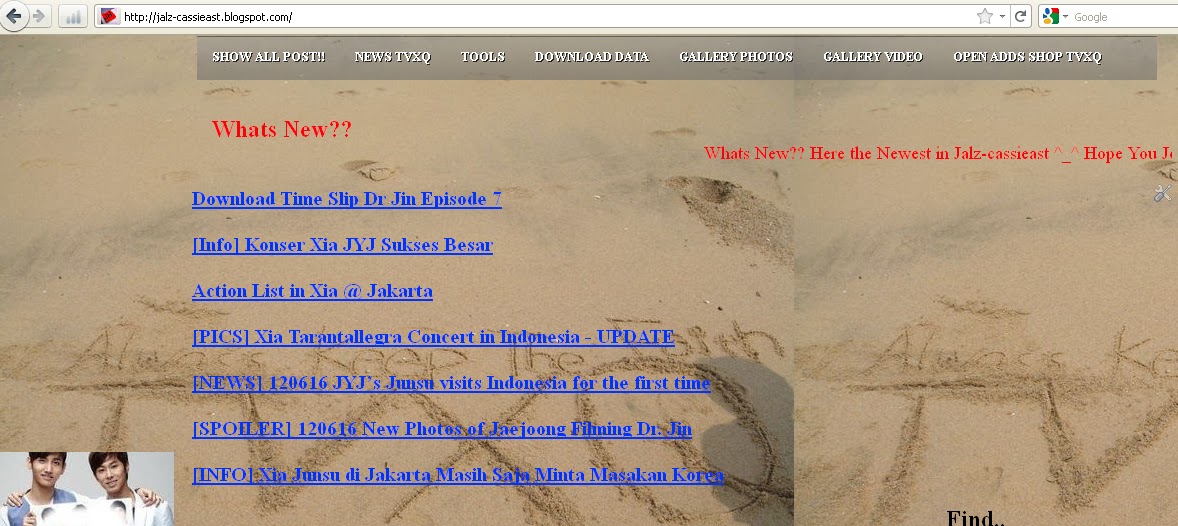This screenshot has width=1178, height=526.
Task: Click the red Whats New?? heading
Action: pos(282,129)
